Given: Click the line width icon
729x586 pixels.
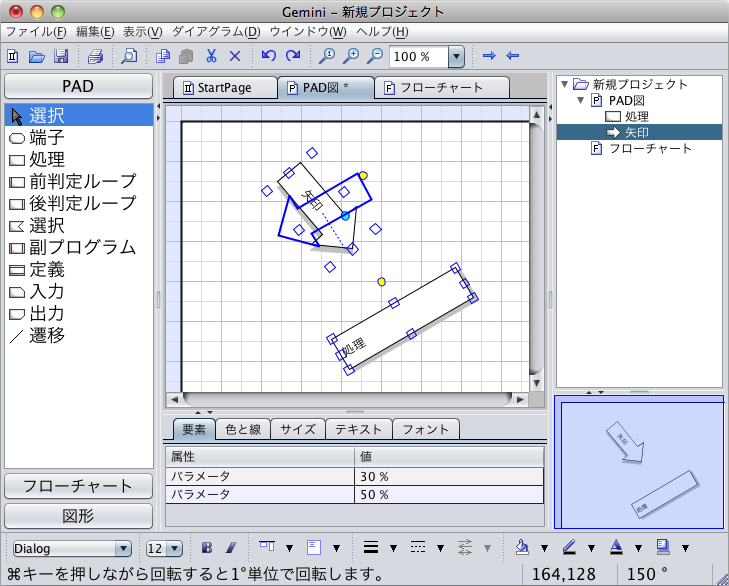Looking at the screenshot, I should click(x=371, y=547).
